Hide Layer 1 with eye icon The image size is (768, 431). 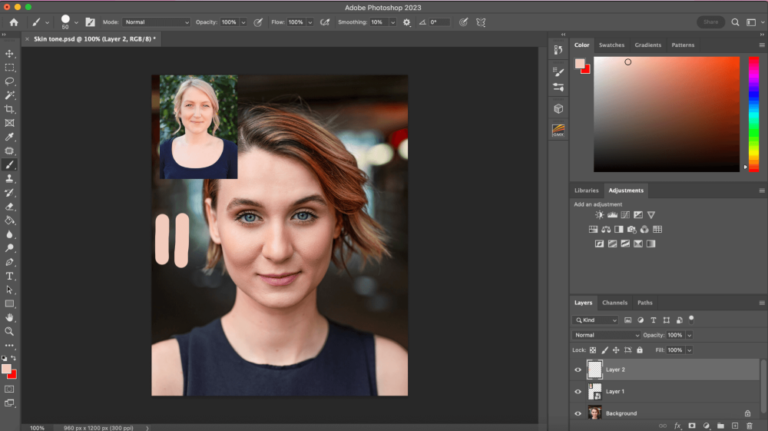click(x=578, y=391)
